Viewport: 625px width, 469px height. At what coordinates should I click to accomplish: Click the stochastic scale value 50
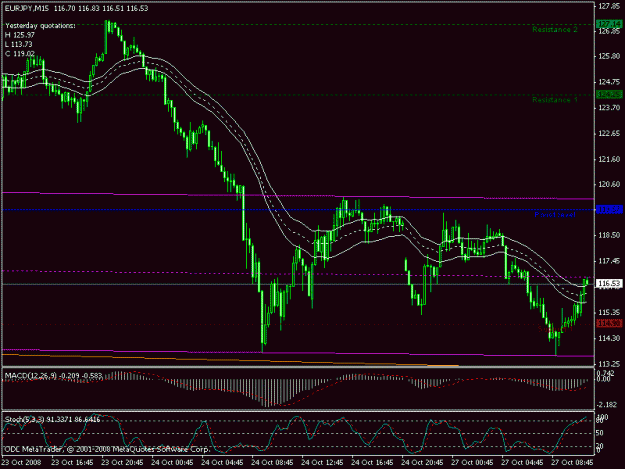(599, 433)
